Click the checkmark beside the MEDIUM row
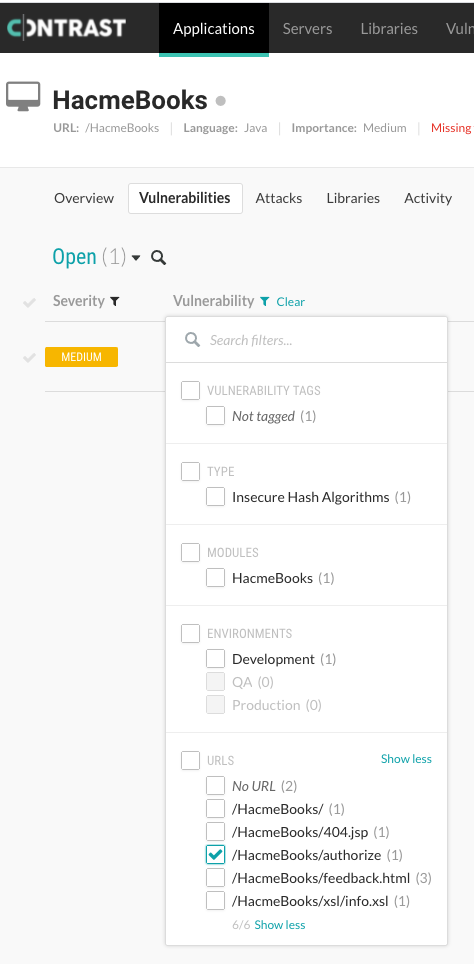474x964 pixels. (x=29, y=357)
